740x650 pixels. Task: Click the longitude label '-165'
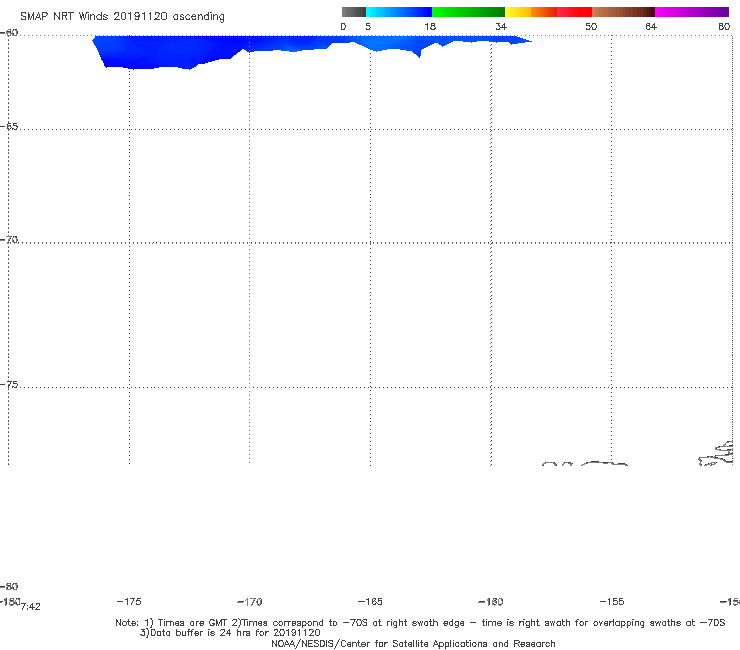(370, 601)
